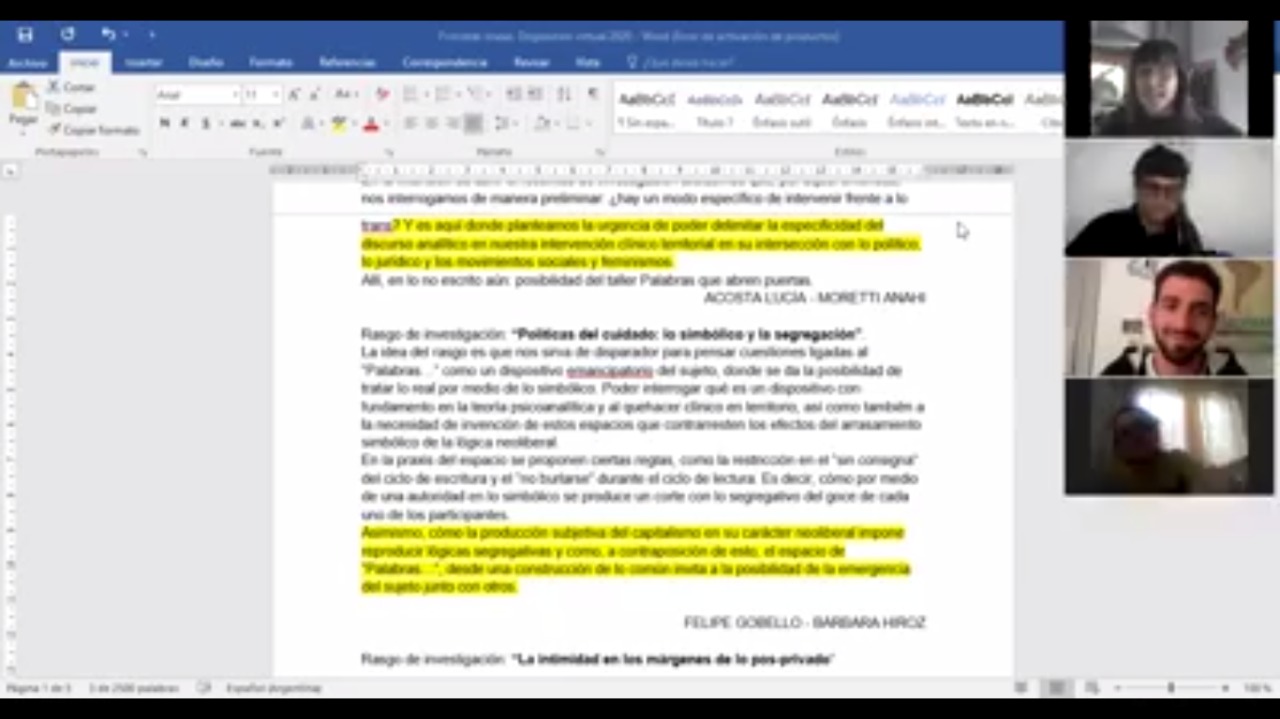The height and width of the screenshot is (719, 1280).
Task: Toggle bold formatting (N) button
Action: [164, 124]
